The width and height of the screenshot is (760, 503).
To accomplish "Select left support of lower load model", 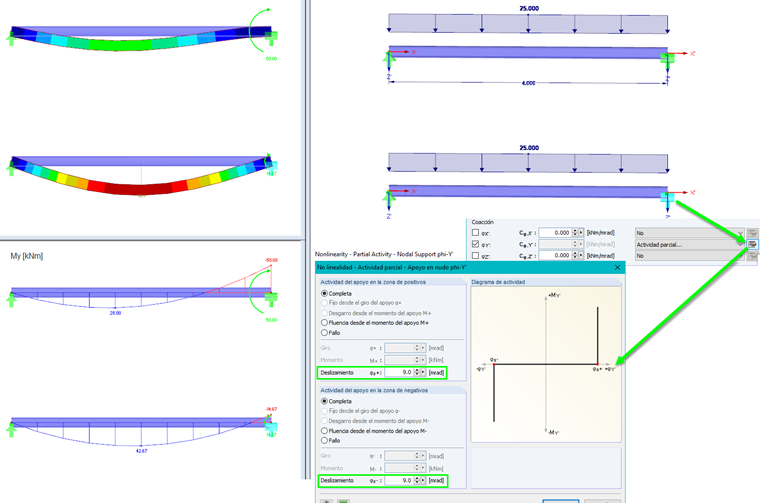I will [x=389, y=199].
